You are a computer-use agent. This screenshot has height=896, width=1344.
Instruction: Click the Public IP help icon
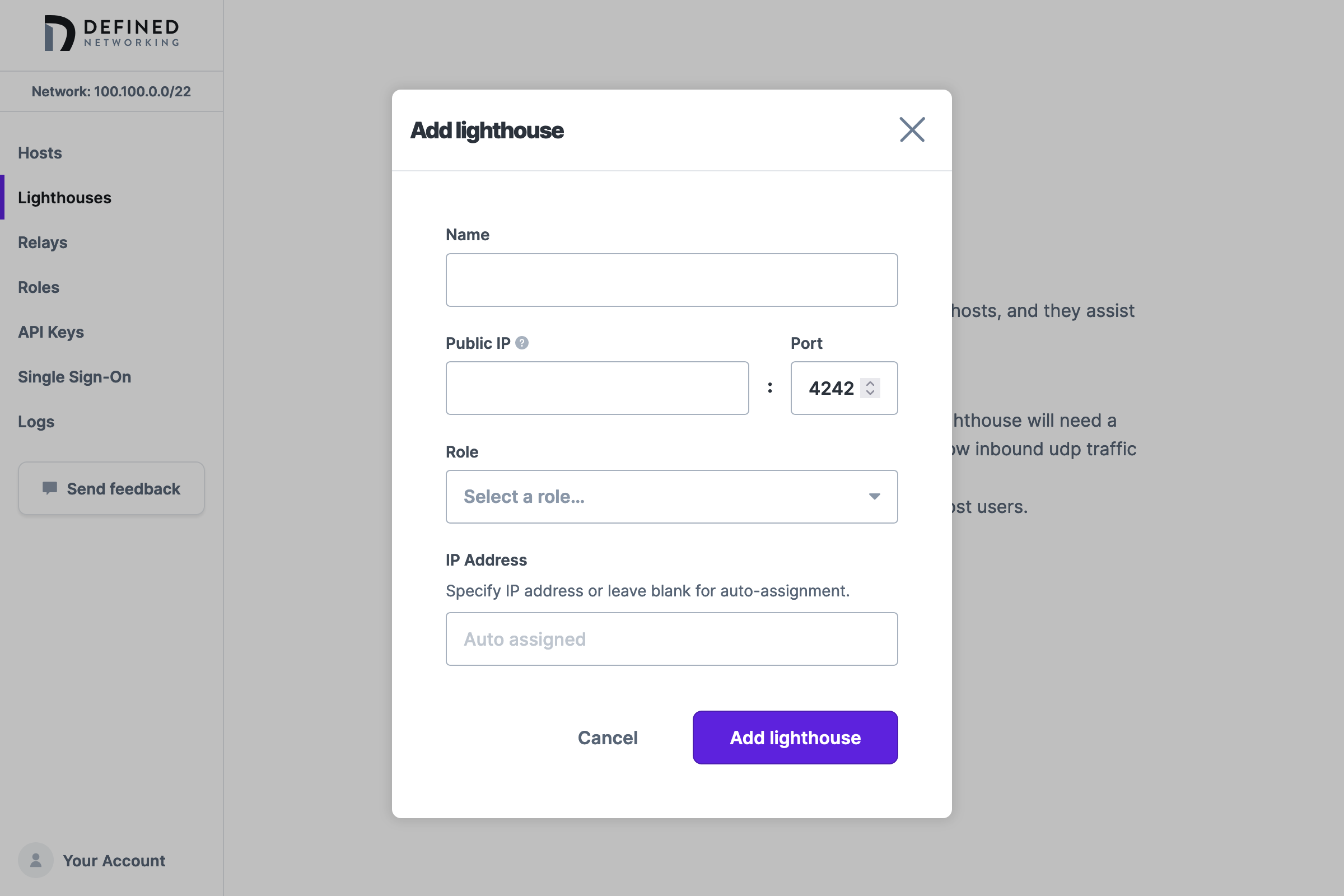click(522, 343)
